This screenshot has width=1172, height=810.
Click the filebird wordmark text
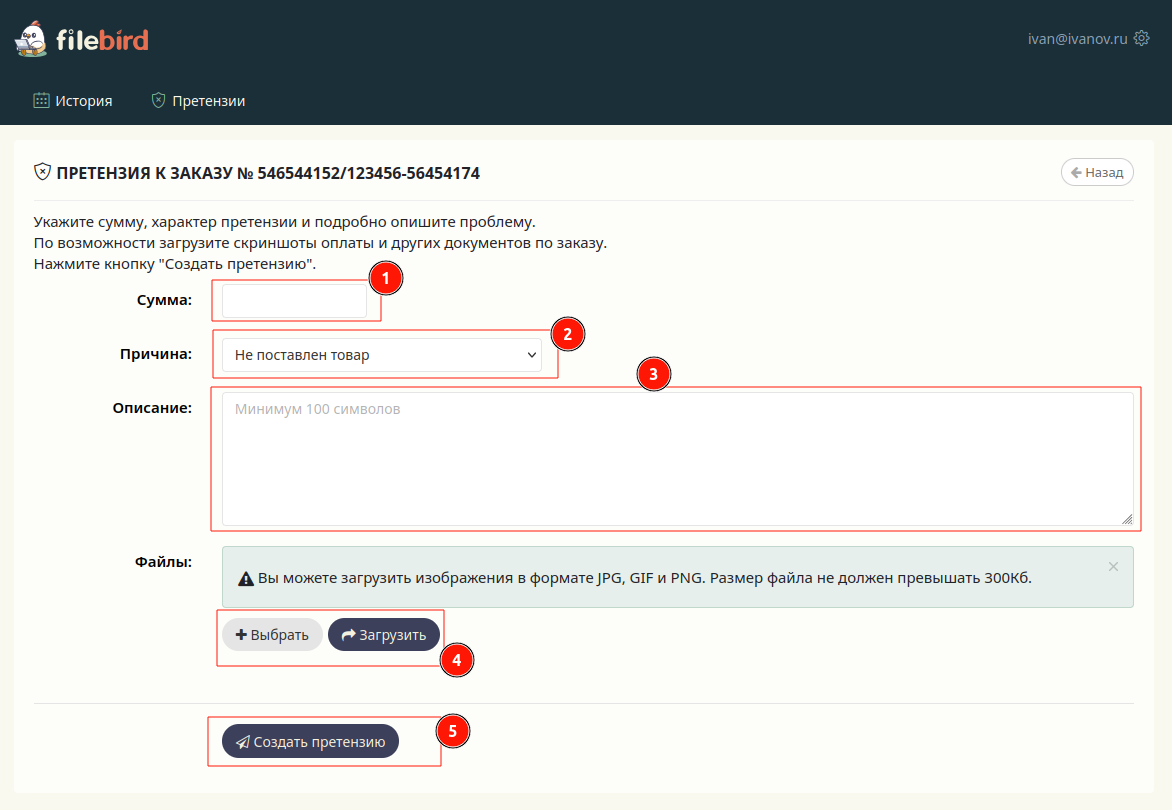tap(102, 40)
